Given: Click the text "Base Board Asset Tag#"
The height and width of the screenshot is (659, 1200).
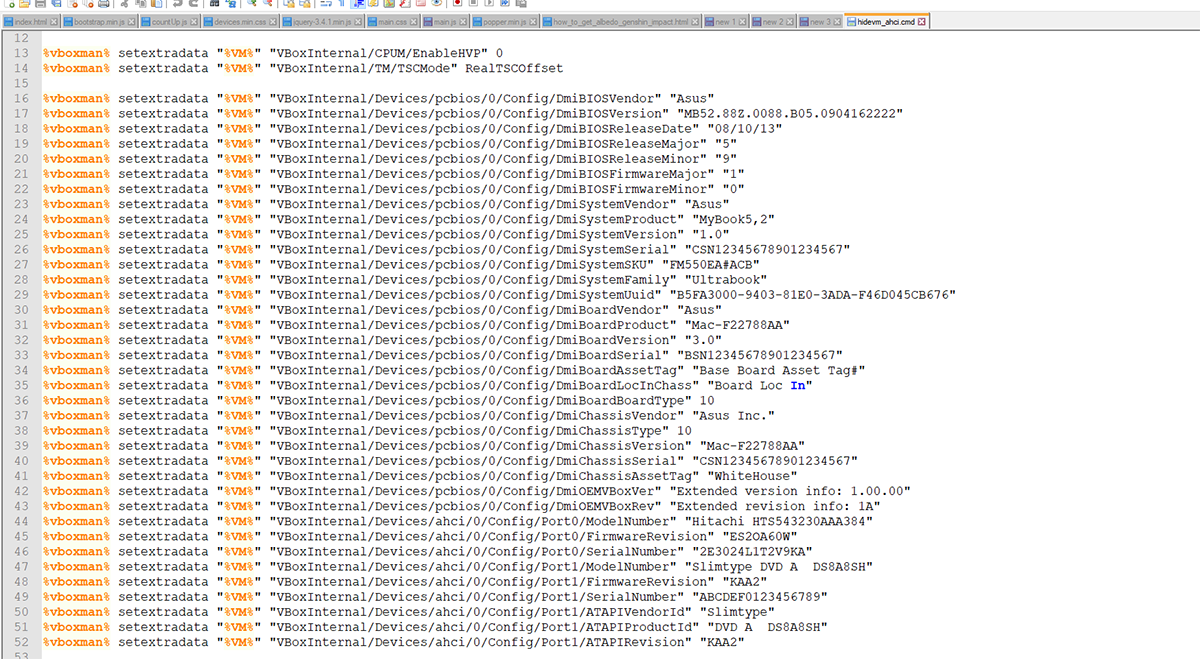Looking at the screenshot, I should 778,370.
